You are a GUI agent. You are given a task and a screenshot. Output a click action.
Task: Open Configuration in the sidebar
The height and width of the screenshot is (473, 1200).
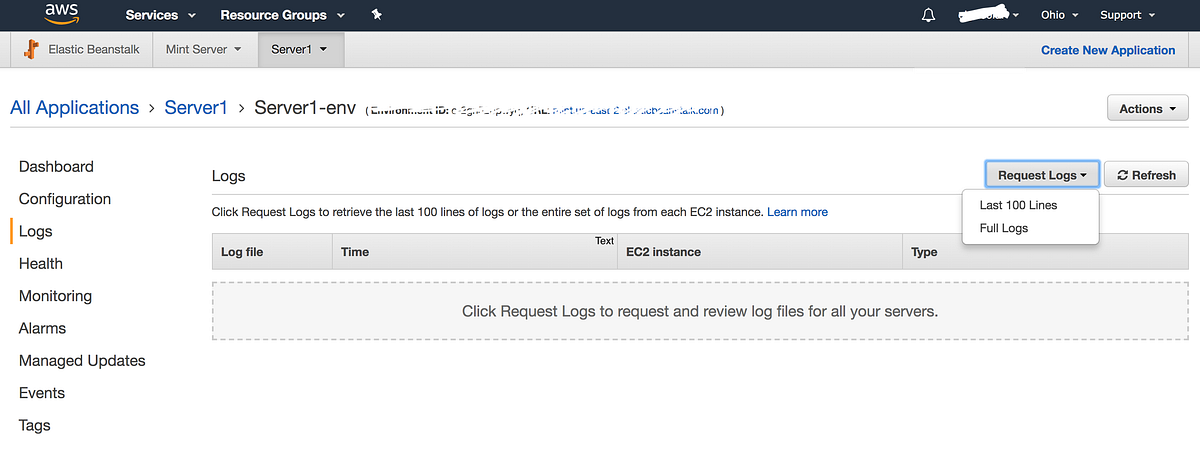(65, 199)
